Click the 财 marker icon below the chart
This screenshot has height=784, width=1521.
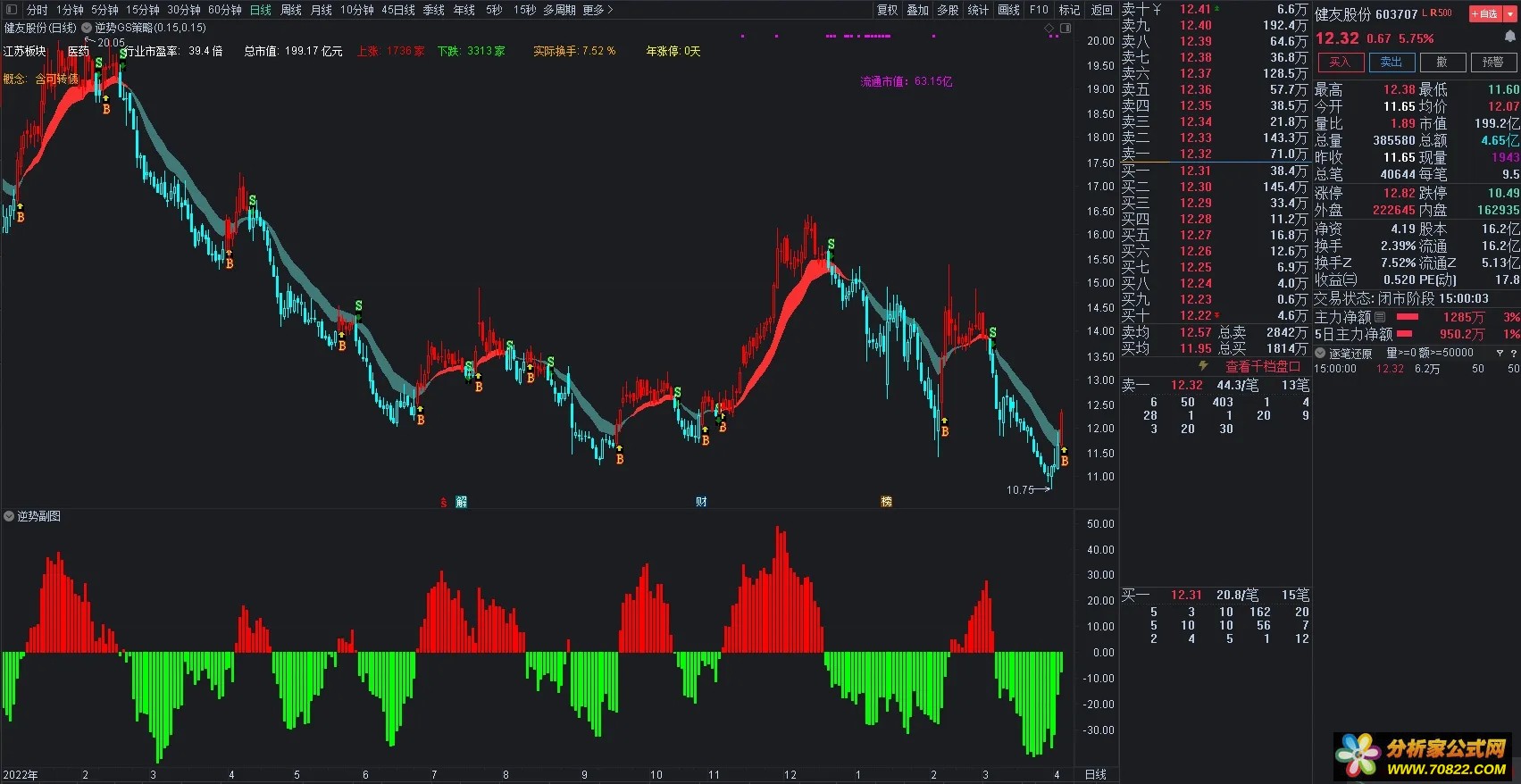701,502
